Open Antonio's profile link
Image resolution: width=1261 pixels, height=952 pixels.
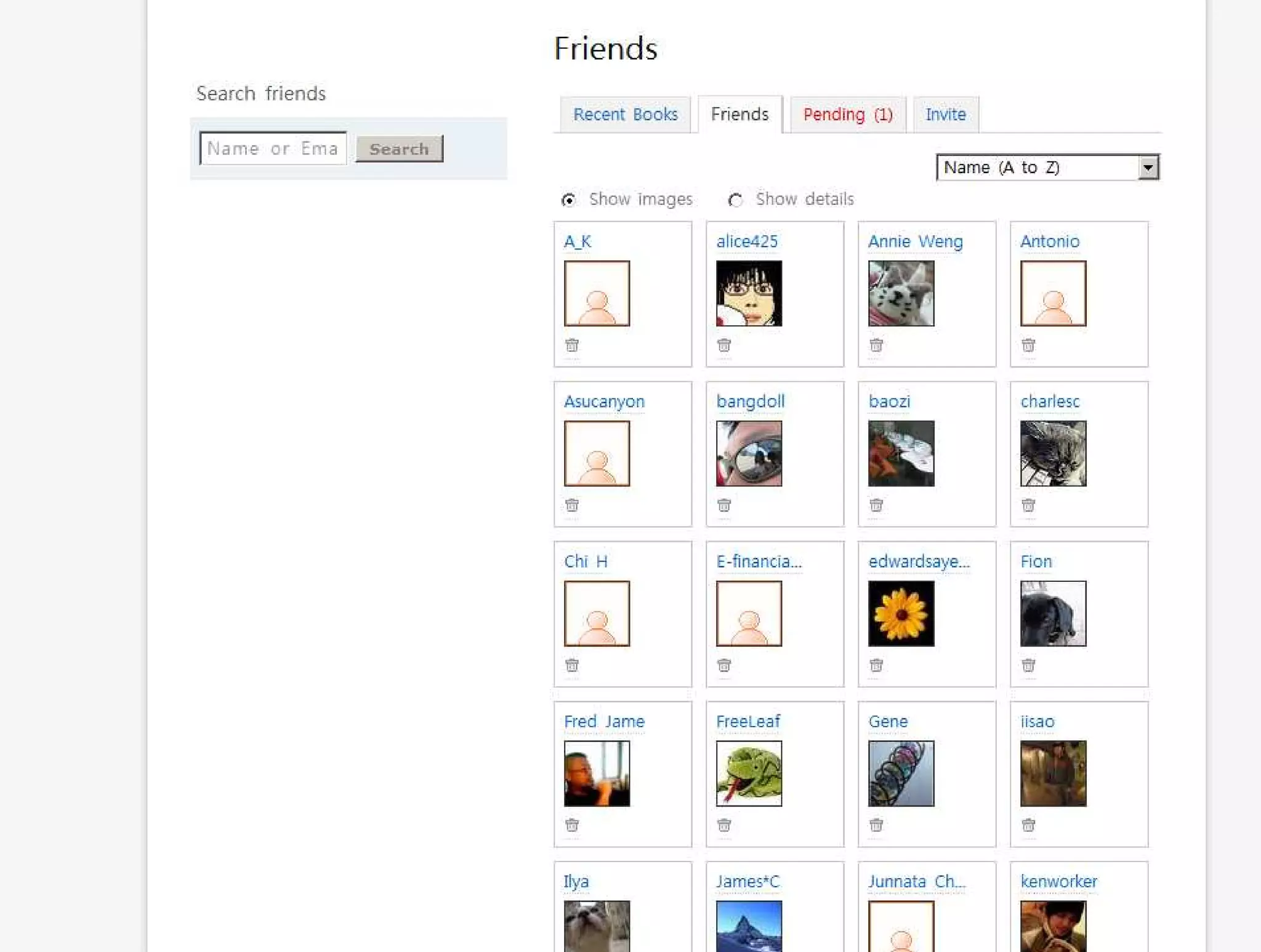(x=1049, y=241)
